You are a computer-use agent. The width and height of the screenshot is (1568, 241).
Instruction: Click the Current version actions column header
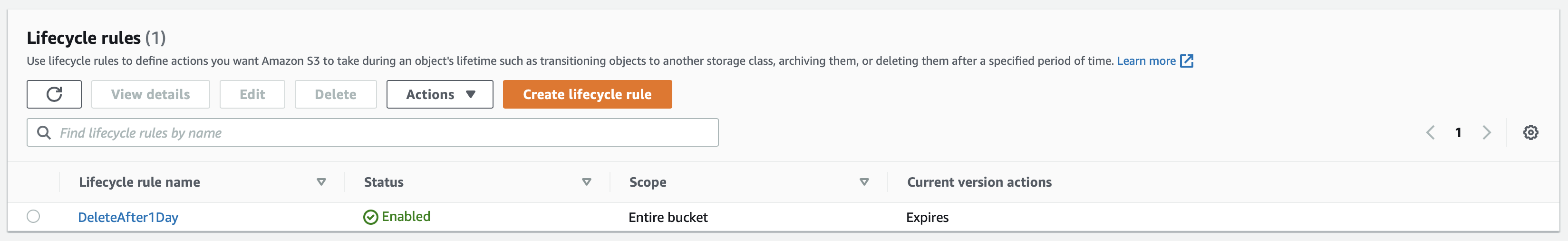(979, 182)
